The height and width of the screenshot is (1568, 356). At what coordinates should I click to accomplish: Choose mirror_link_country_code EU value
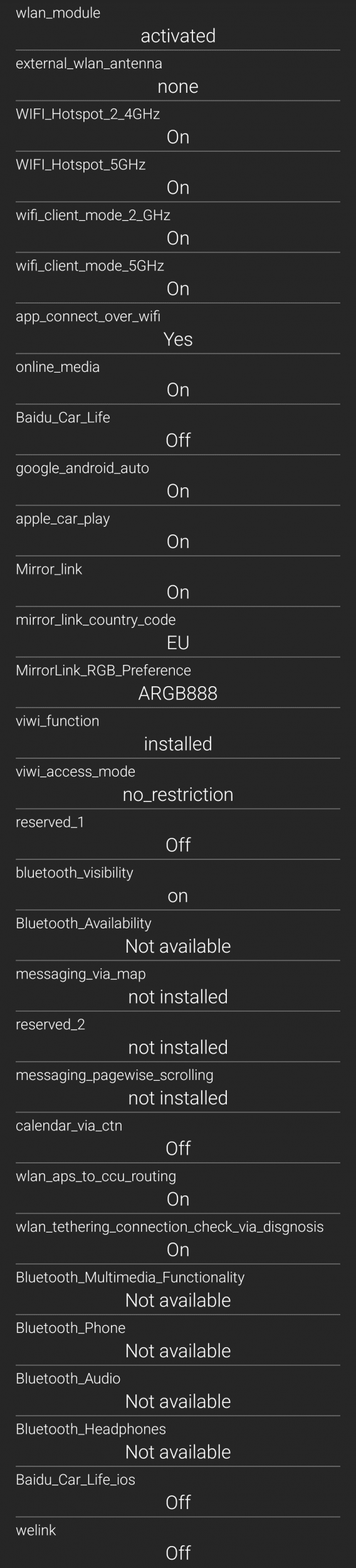178,643
